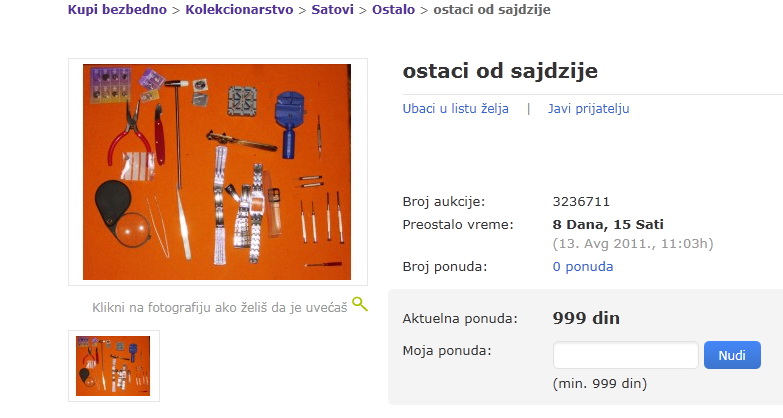Submit bid with the Nudi button
Image resolution: width=783 pixels, height=418 pixels.
coord(732,355)
